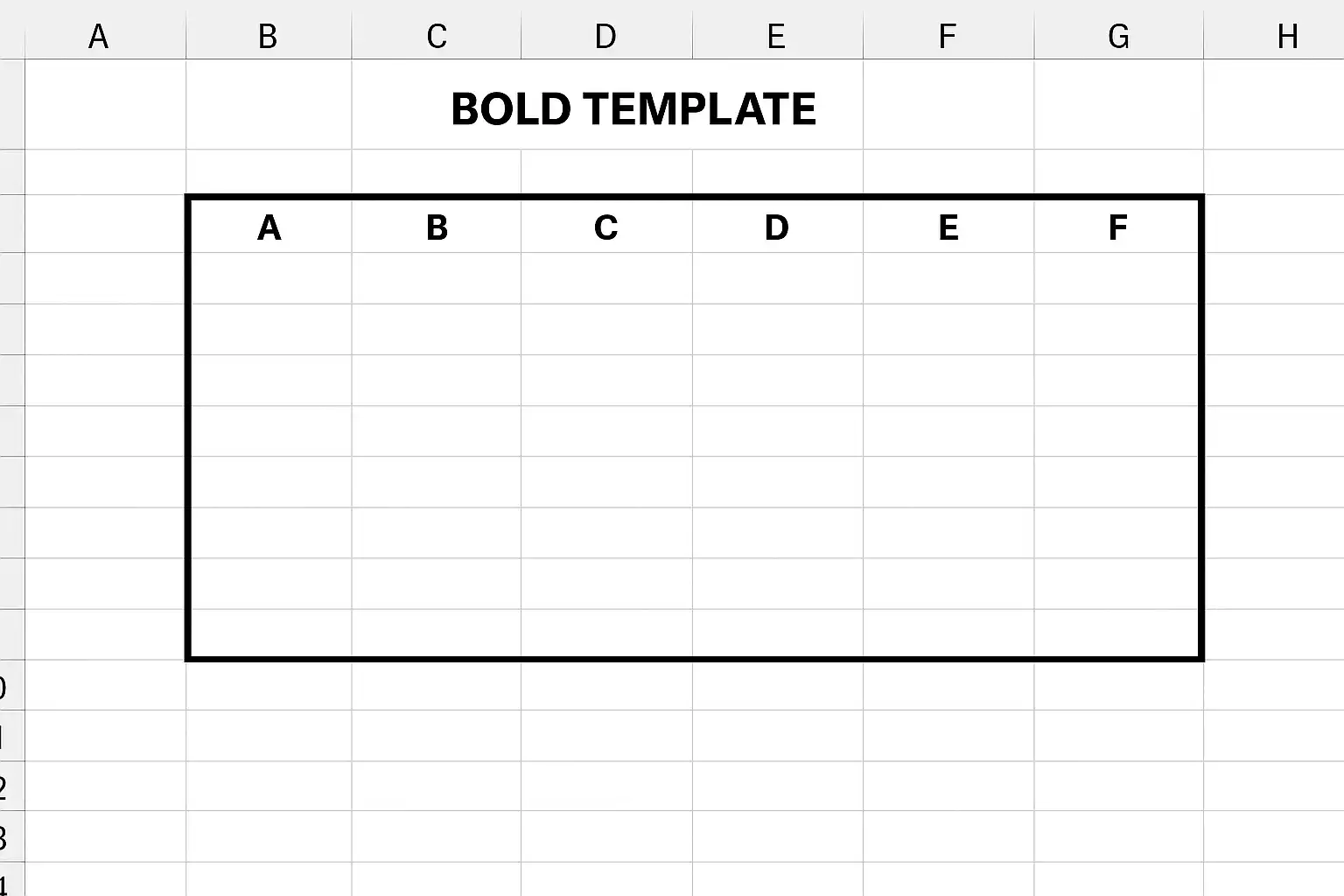Click the table header cell labeled A
Screen dimensions: 1344x896
(269, 227)
